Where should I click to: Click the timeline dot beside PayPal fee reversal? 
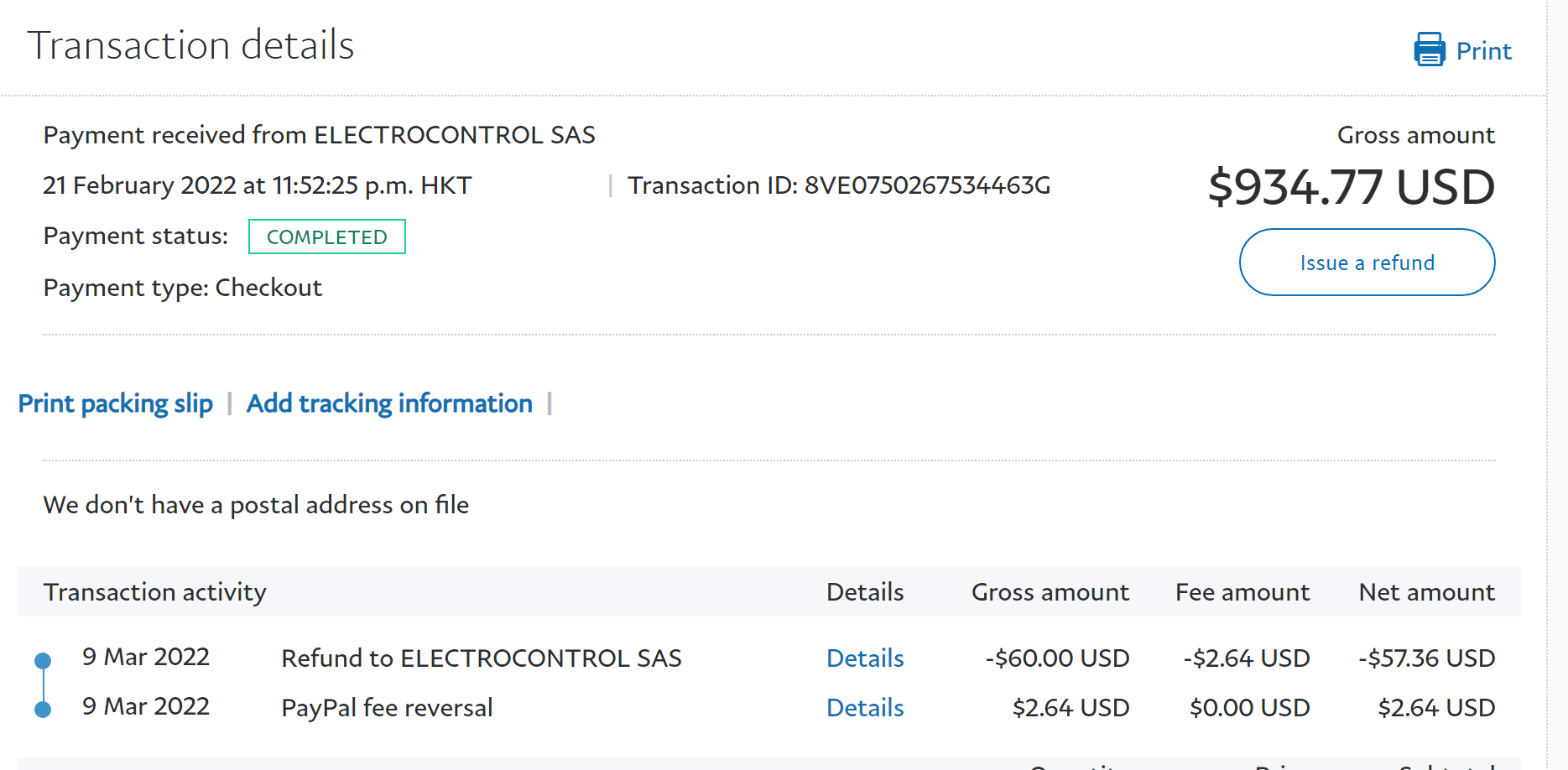43,710
